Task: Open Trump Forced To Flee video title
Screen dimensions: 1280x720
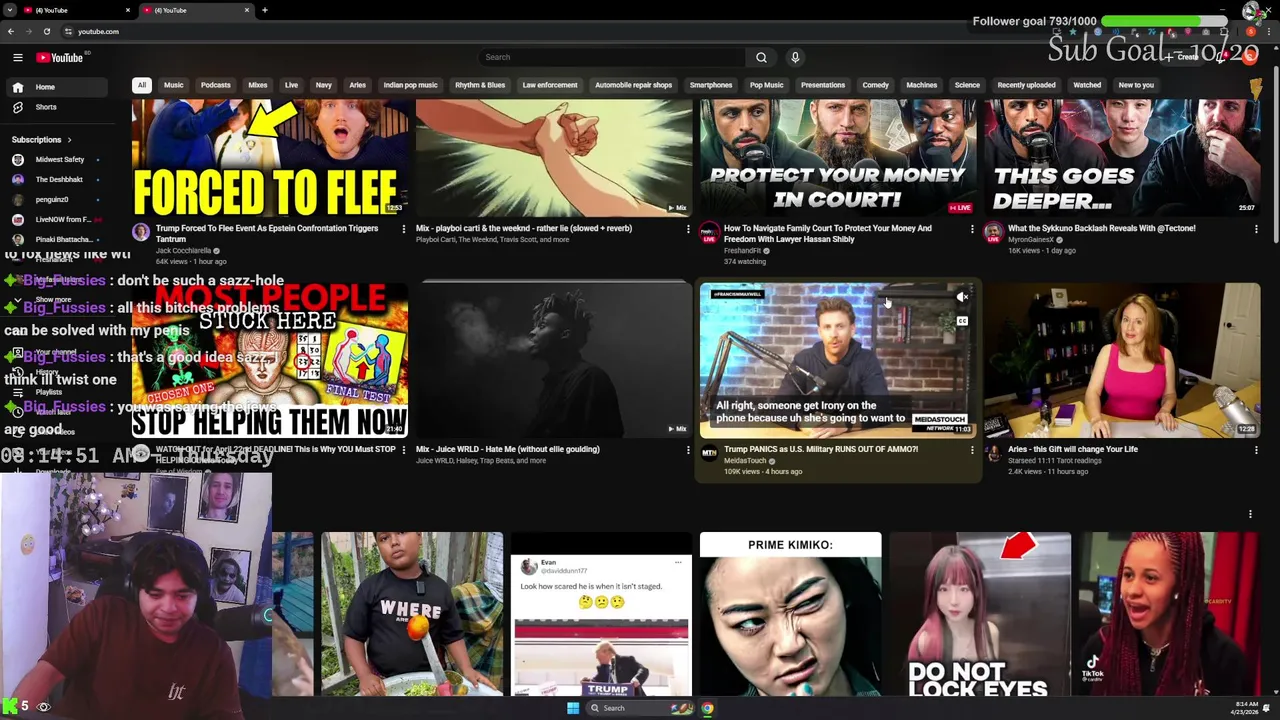Action: (x=267, y=234)
